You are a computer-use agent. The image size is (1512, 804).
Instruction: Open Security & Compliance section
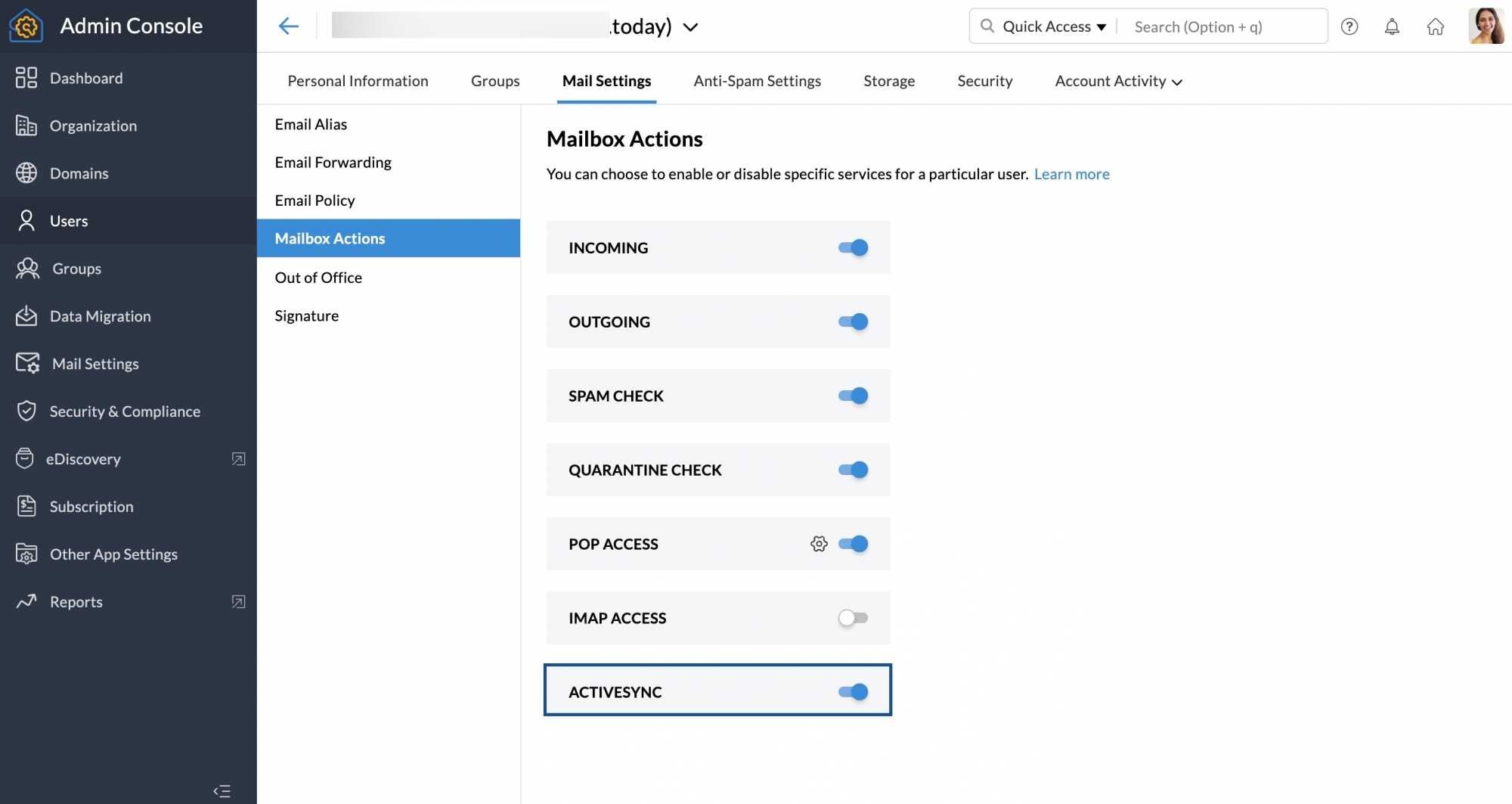[x=125, y=411]
